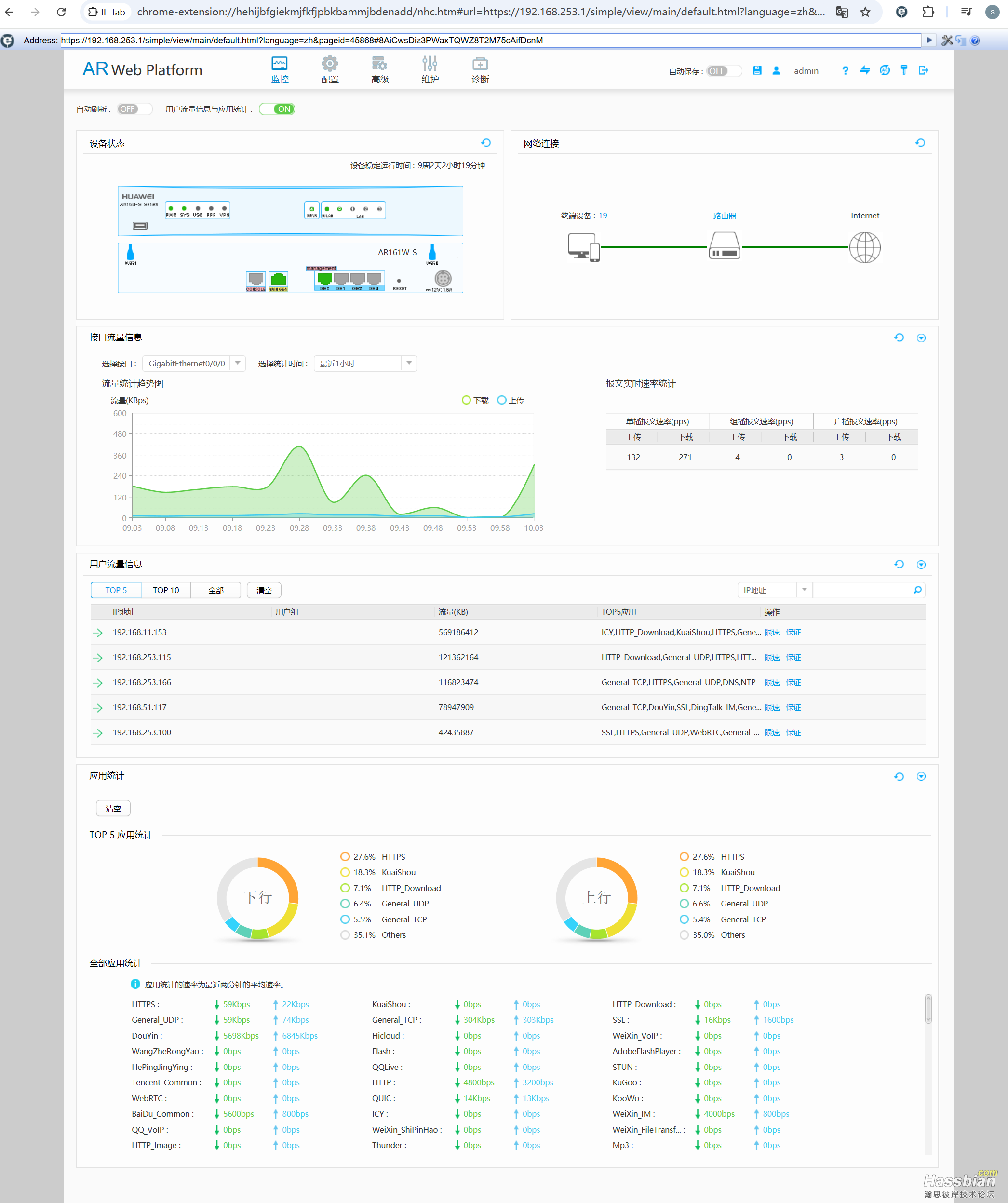Click the translate page icon
The image size is (1008, 1203).
pos(842,12)
